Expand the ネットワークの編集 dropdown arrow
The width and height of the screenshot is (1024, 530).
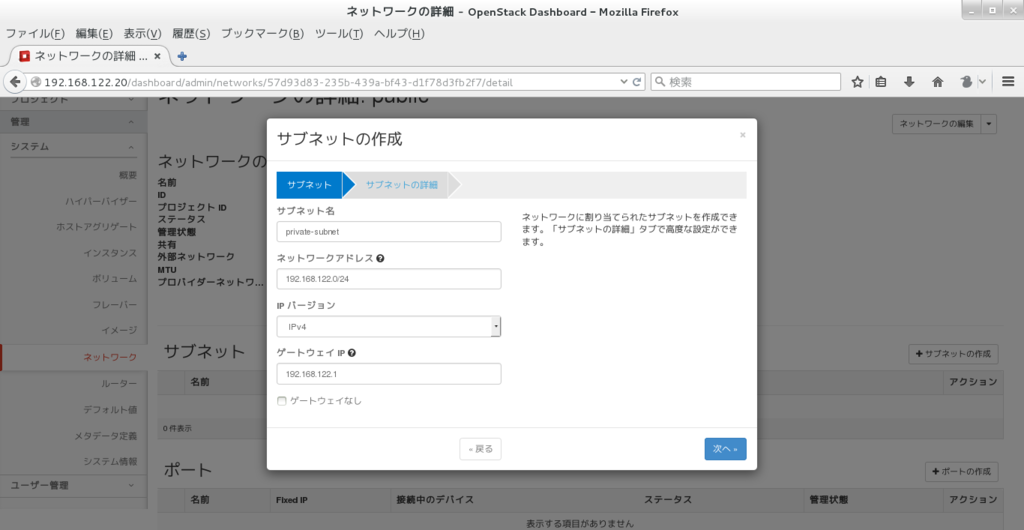[989, 123]
